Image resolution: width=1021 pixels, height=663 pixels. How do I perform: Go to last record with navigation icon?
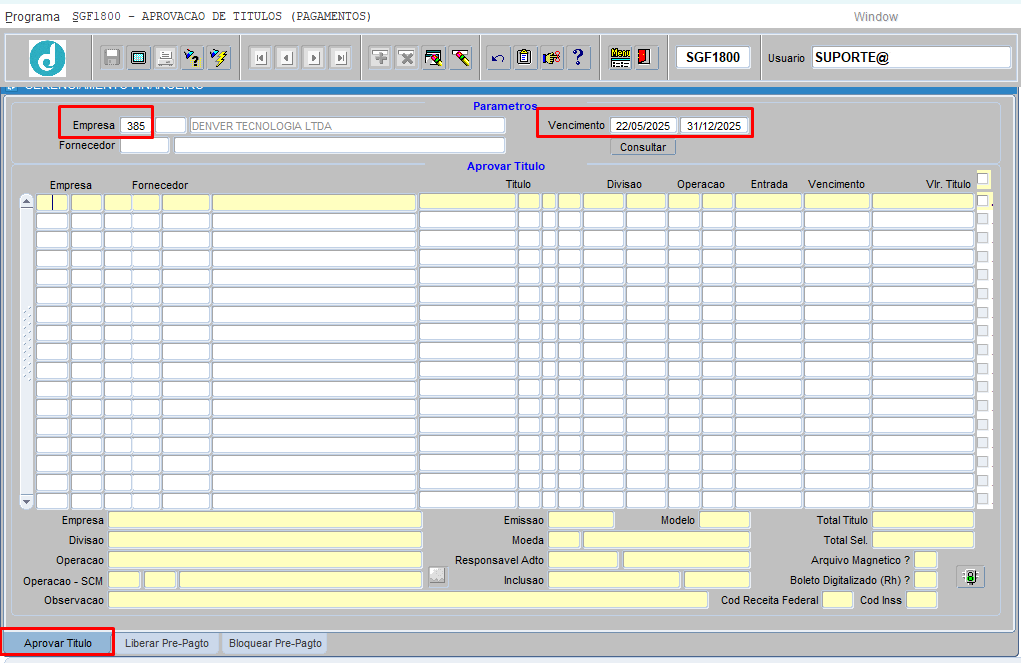pyautogui.click(x=341, y=58)
